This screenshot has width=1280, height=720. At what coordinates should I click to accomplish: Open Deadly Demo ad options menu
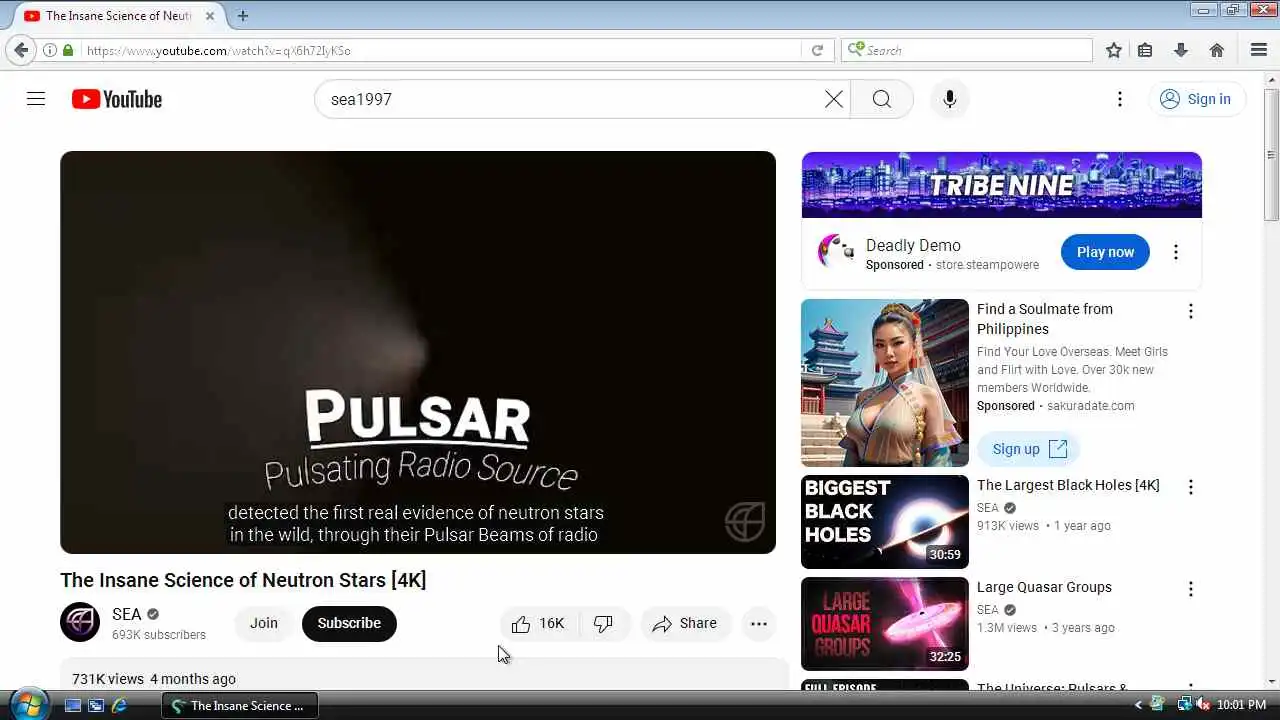(1176, 252)
